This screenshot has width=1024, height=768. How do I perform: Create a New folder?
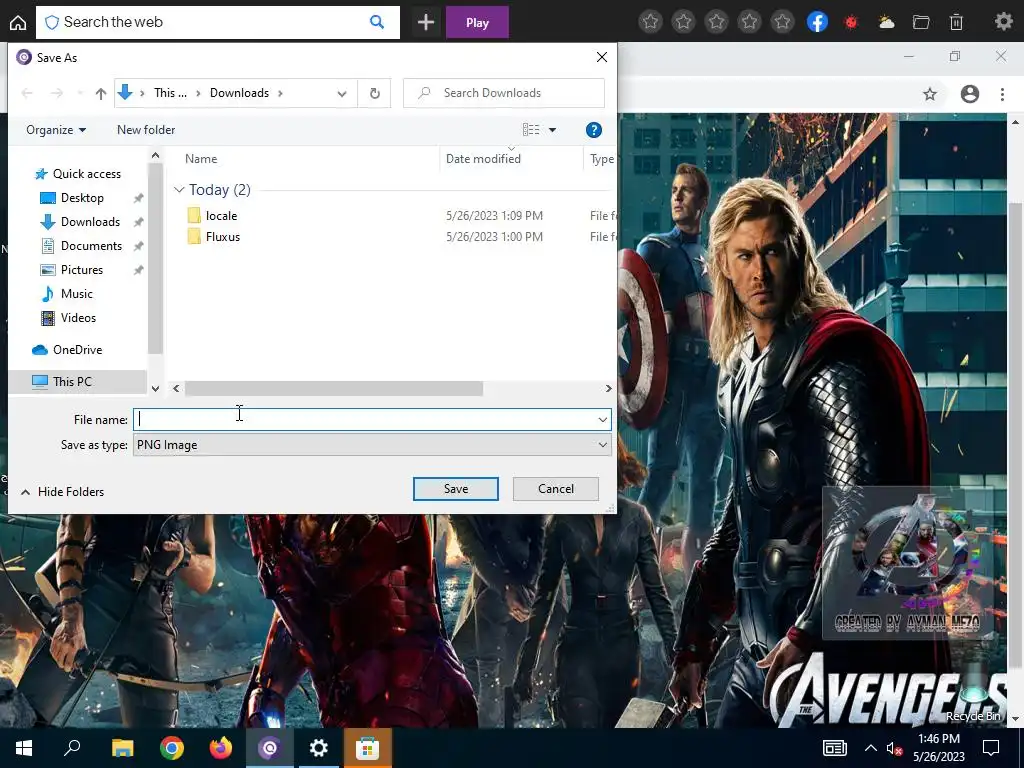(x=146, y=130)
